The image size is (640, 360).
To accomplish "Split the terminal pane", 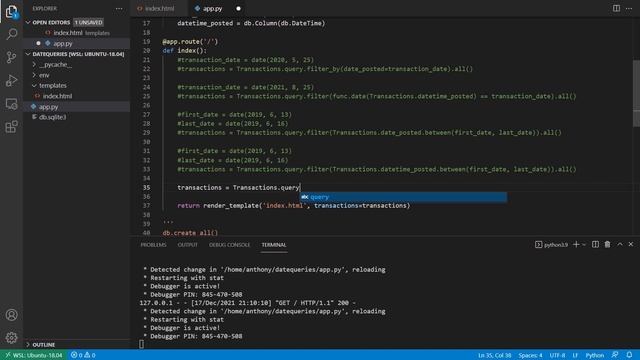I will [595, 244].
